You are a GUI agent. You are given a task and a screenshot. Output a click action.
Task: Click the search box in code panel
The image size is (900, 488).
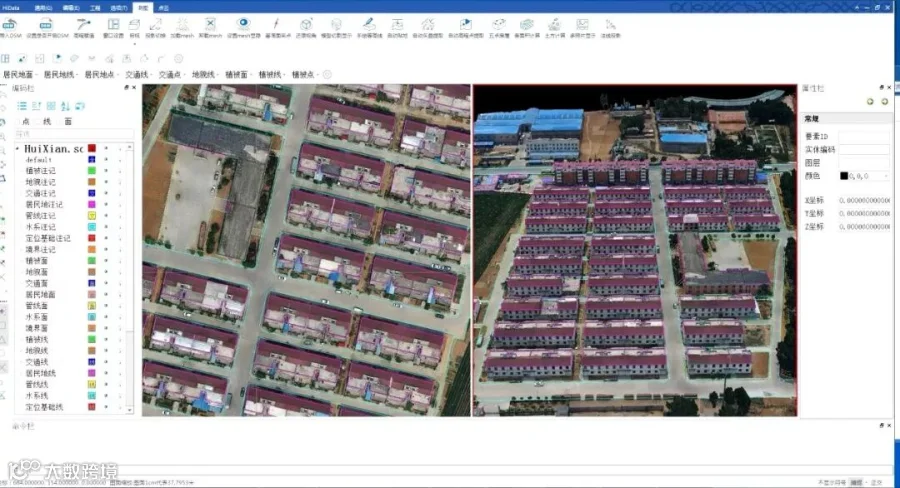point(73,134)
